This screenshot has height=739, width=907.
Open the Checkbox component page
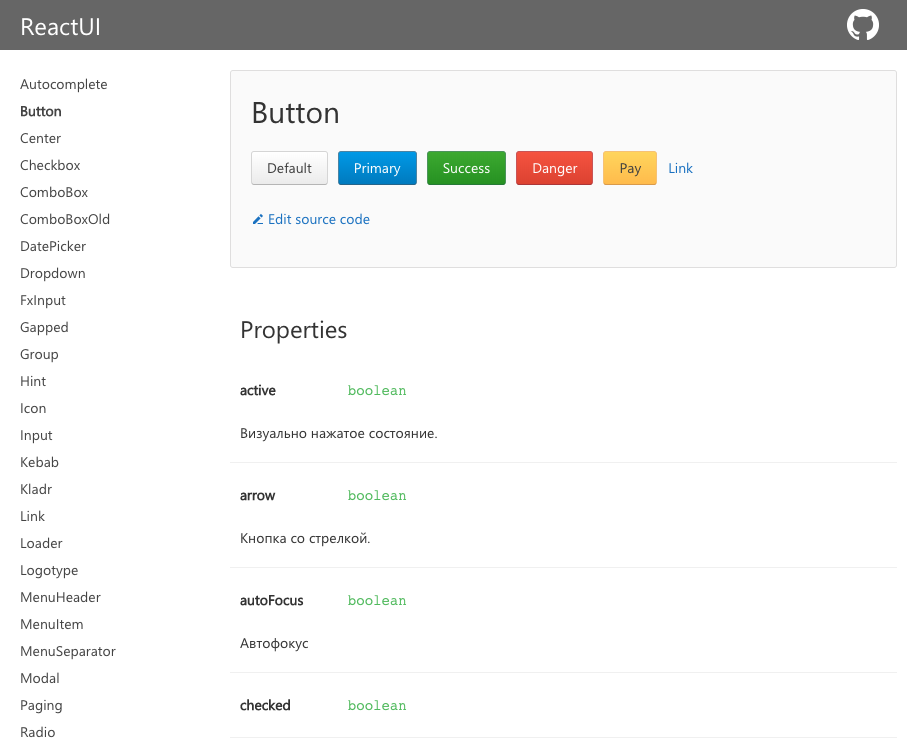pyautogui.click(x=50, y=165)
